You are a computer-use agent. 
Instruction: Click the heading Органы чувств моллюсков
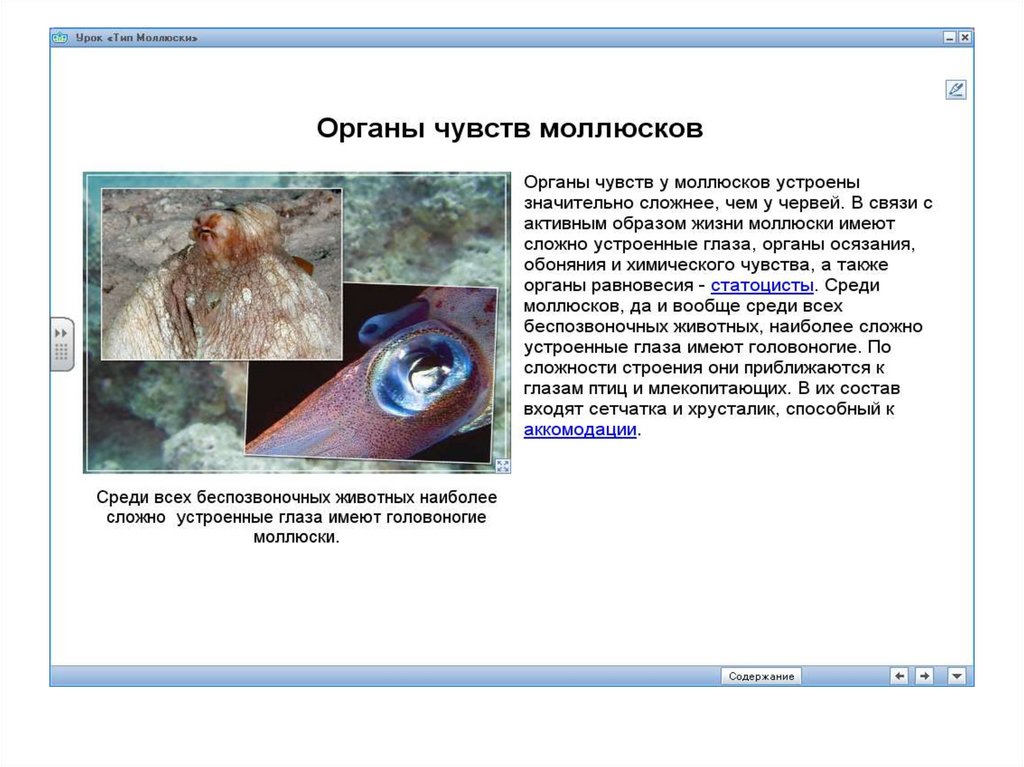[x=509, y=128]
